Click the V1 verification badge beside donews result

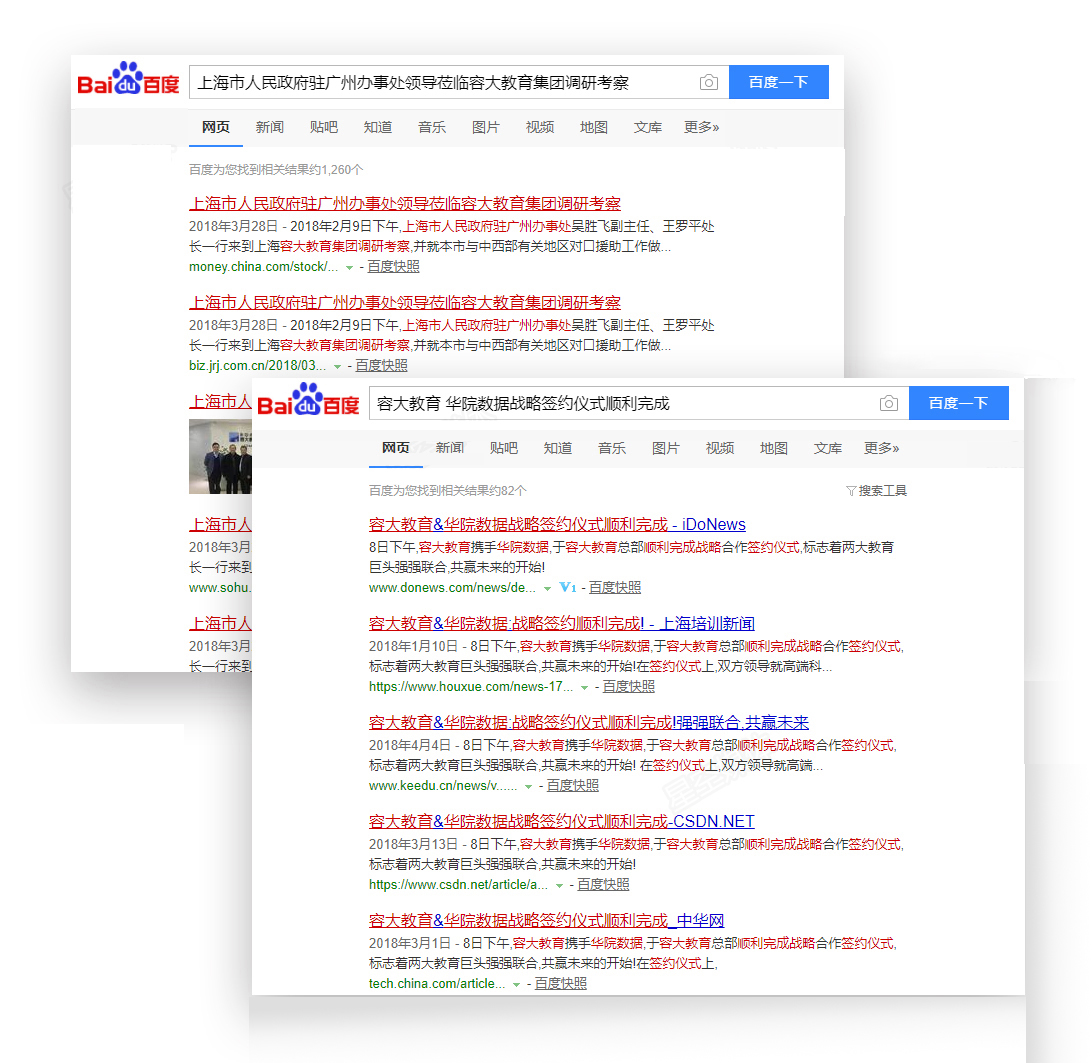pos(568,587)
